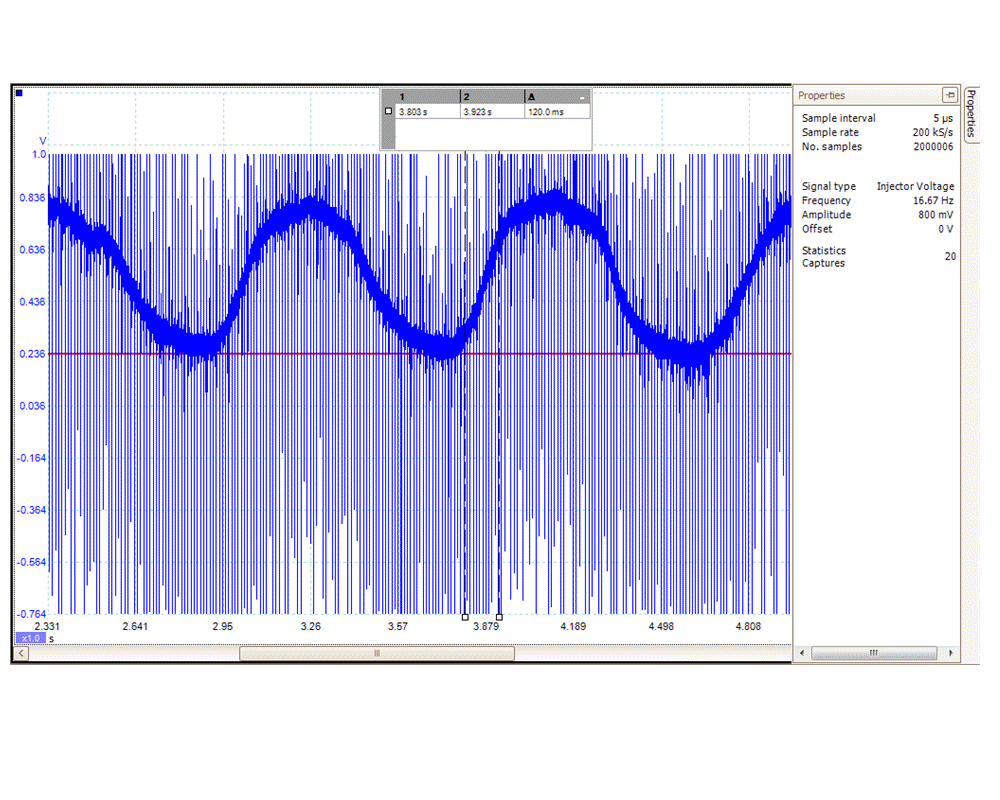
Task: Click Properties panel scrollbar left arrow
Action: pyautogui.click(x=802, y=653)
